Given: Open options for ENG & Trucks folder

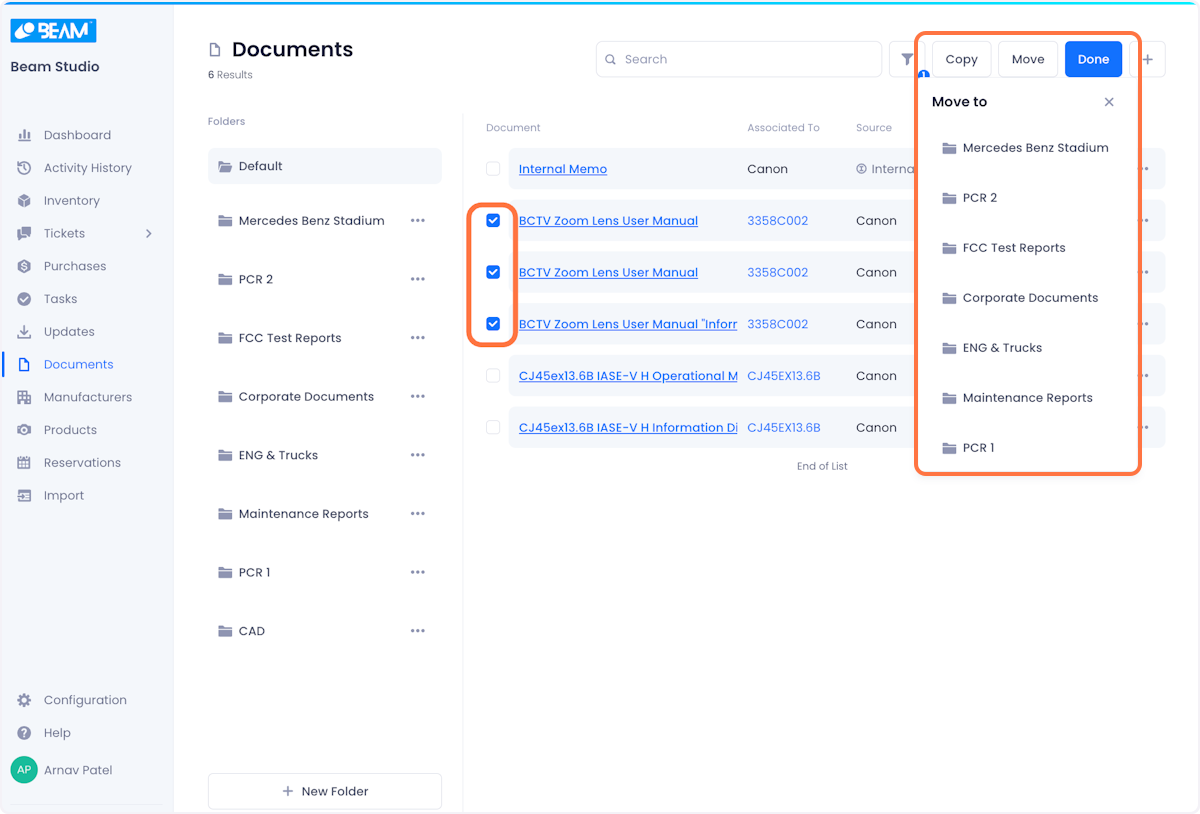Looking at the screenshot, I should tap(418, 455).
